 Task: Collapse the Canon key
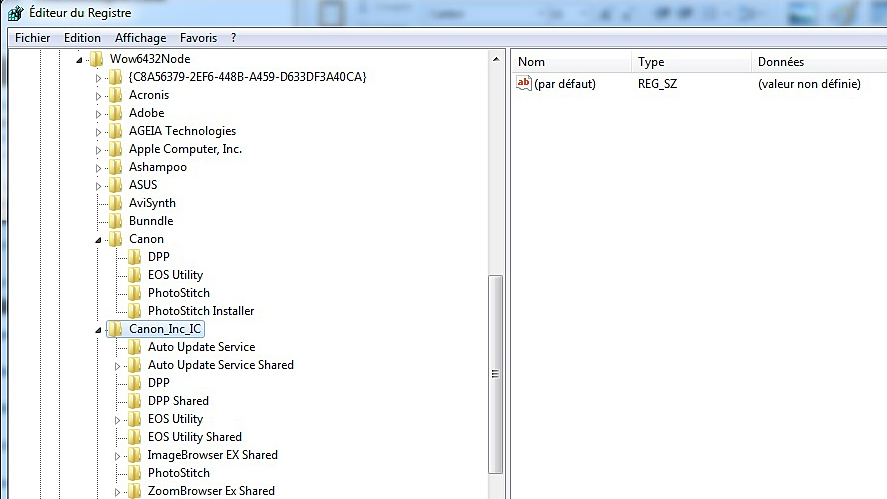(x=98, y=240)
